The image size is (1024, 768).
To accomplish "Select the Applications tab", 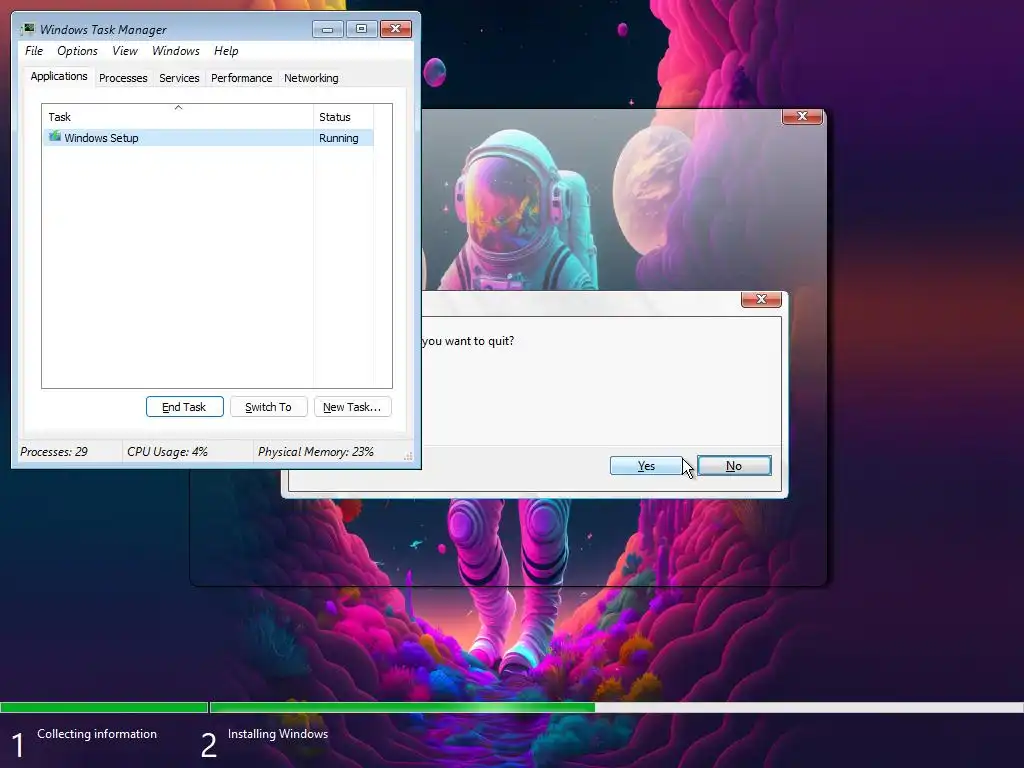I will 59,76.
